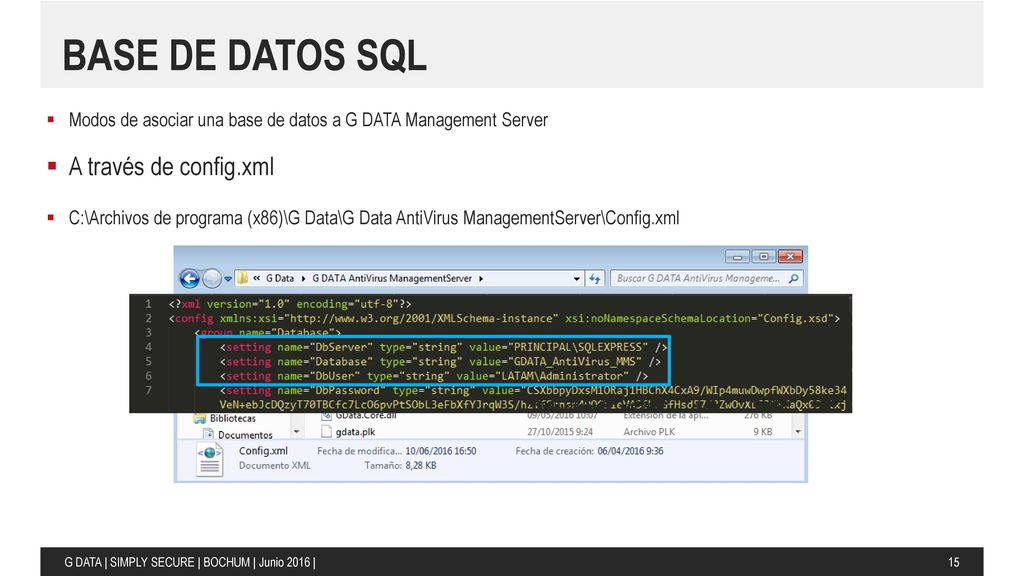Click the Documento XML type label

pyautogui.click(x=274, y=466)
